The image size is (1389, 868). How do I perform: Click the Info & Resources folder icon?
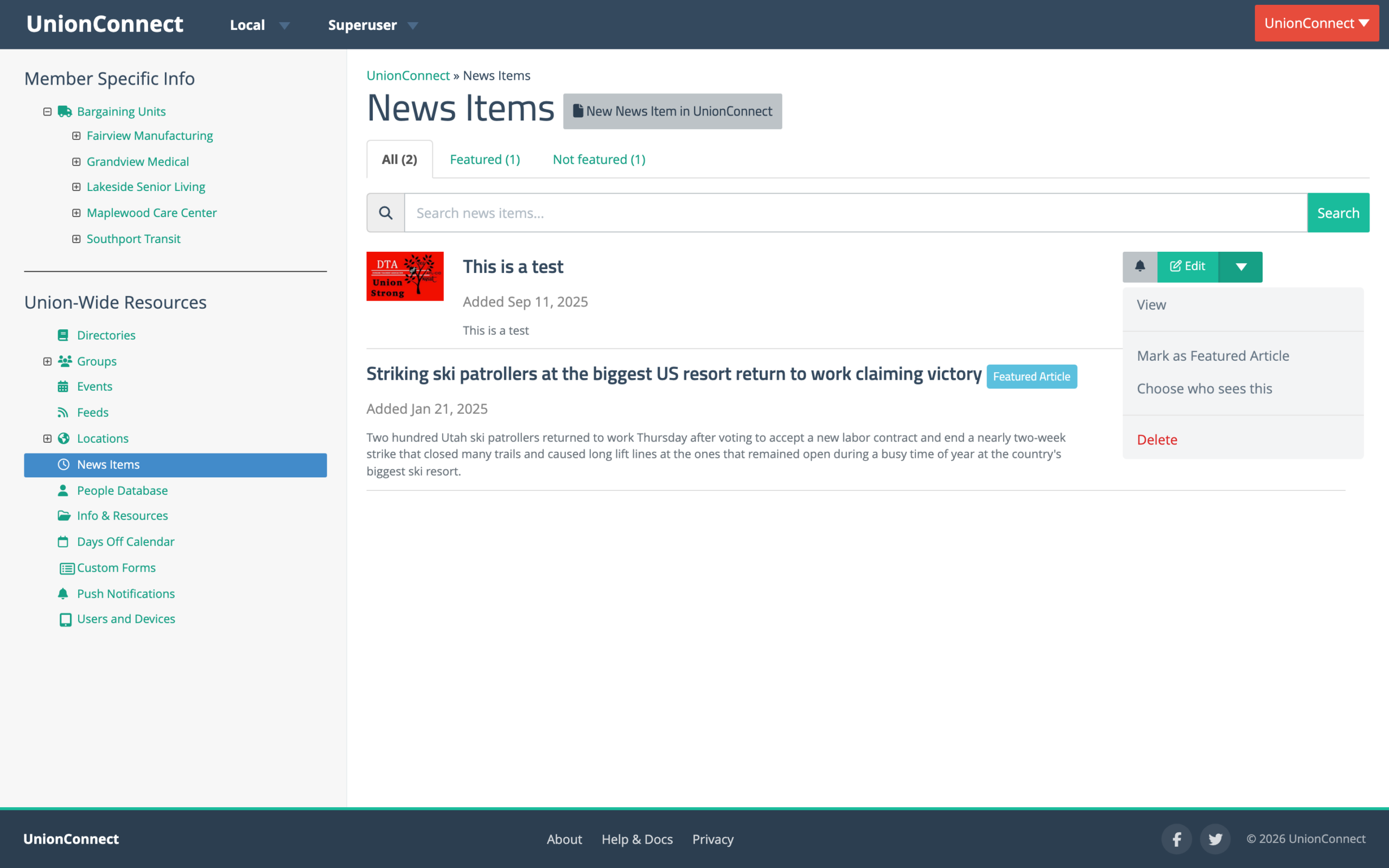[x=63, y=516]
